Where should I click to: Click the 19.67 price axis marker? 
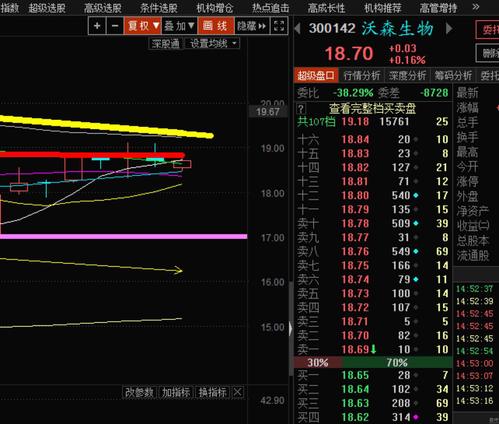(x=268, y=112)
